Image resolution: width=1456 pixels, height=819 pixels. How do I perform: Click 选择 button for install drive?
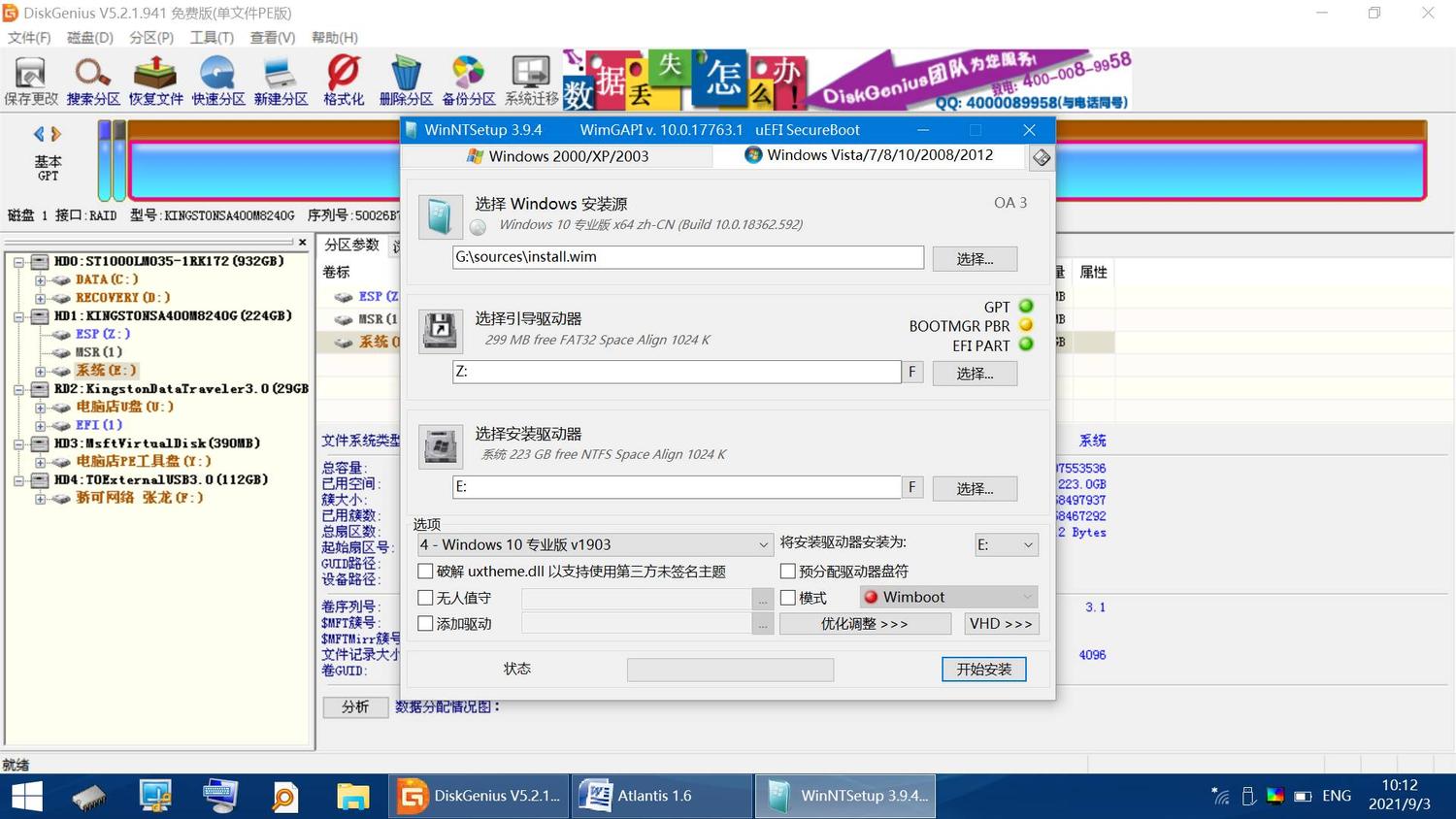pyautogui.click(x=975, y=488)
